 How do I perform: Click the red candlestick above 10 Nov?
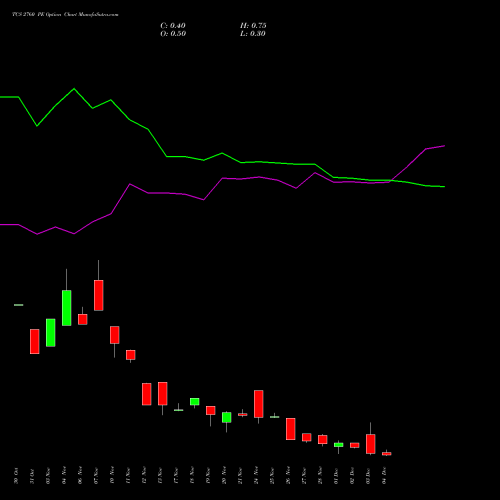click(115, 335)
